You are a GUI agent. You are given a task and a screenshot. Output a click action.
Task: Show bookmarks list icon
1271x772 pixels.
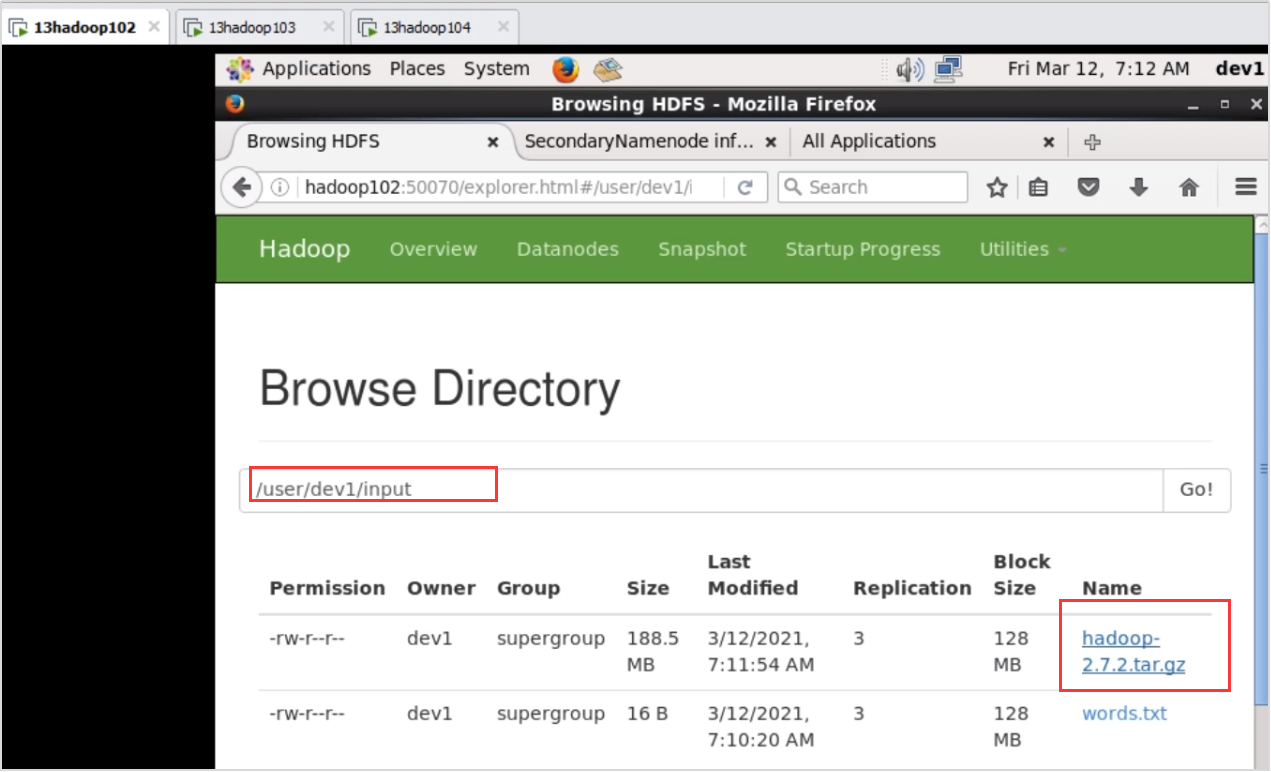[x=1039, y=187]
